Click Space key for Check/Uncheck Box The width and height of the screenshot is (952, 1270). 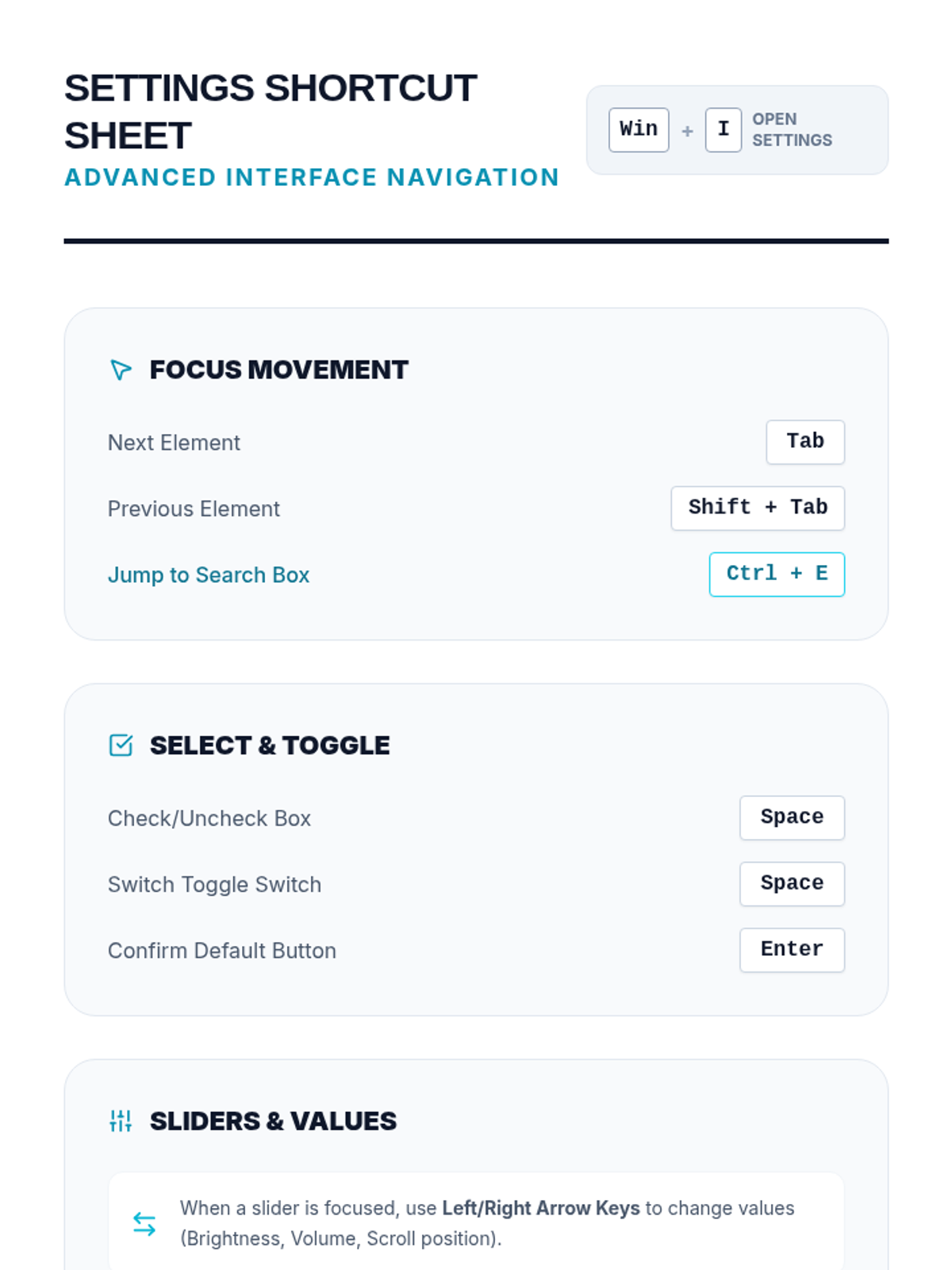point(791,818)
